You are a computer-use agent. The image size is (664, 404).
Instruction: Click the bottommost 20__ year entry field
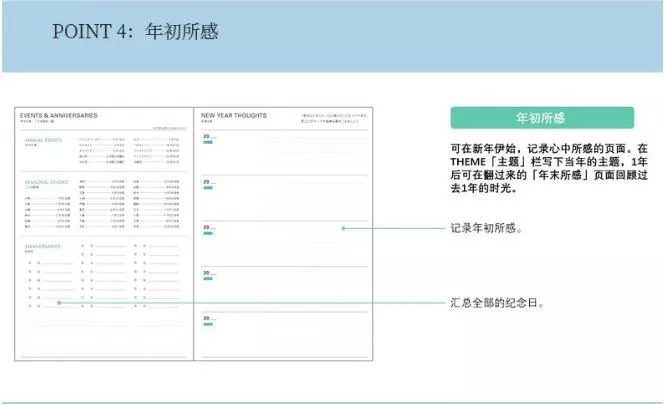tap(209, 318)
